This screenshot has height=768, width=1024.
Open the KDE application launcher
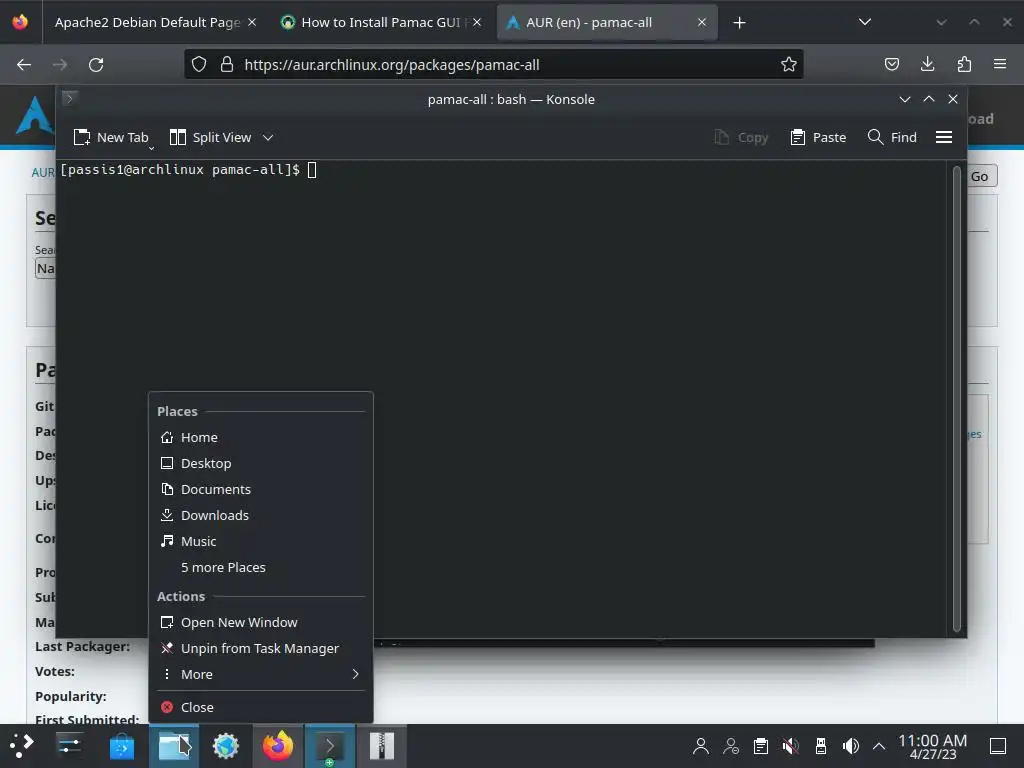[x=21, y=745]
